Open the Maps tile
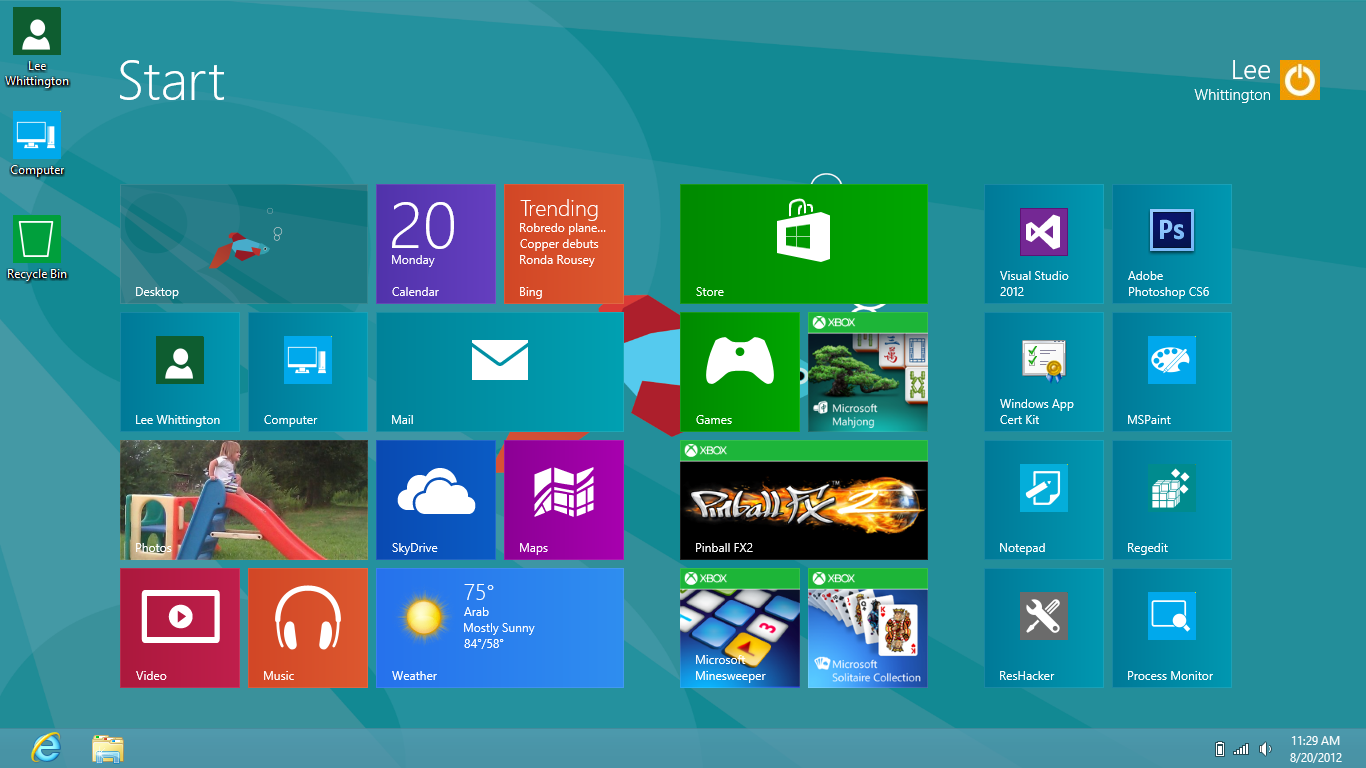 (563, 499)
